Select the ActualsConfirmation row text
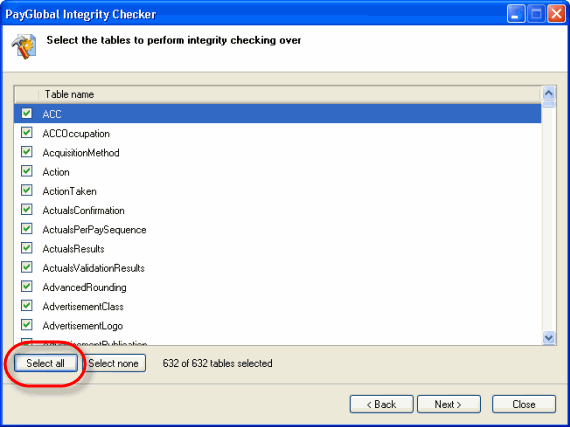570x427 pixels. [x=83, y=210]
